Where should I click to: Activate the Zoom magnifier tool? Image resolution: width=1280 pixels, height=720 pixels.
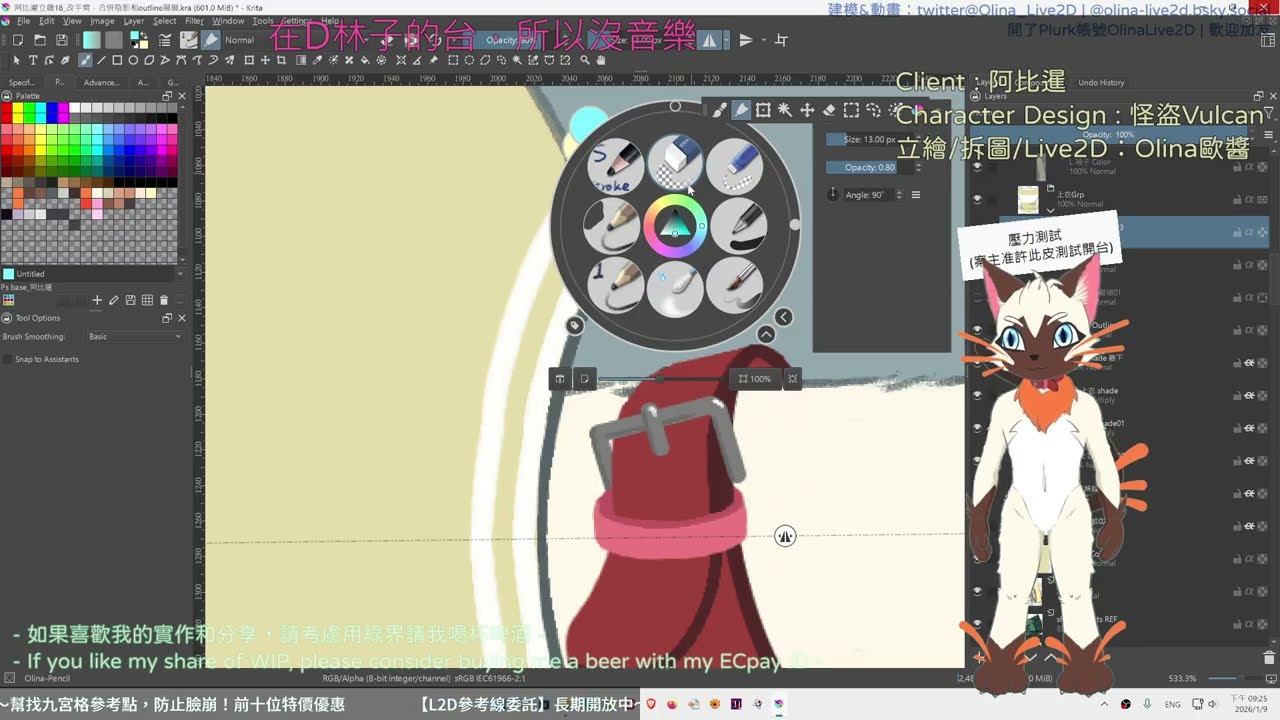pyautogui.click(x=585, y=60)
